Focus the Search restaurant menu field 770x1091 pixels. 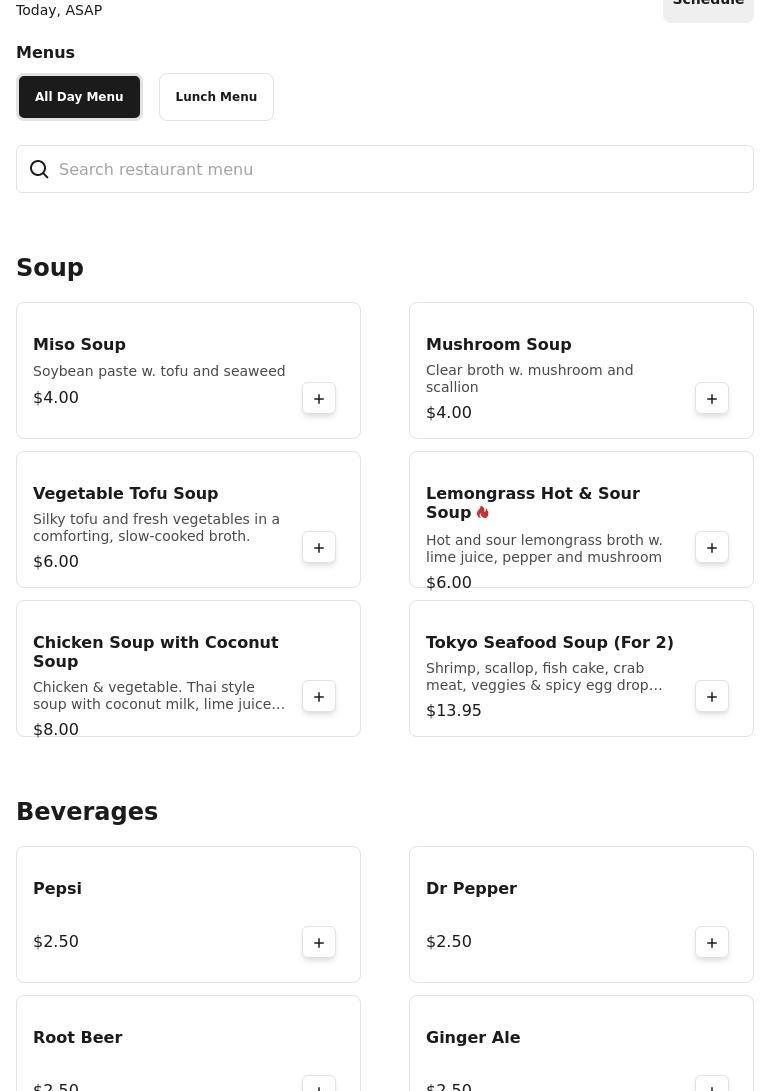coord(400,170)
